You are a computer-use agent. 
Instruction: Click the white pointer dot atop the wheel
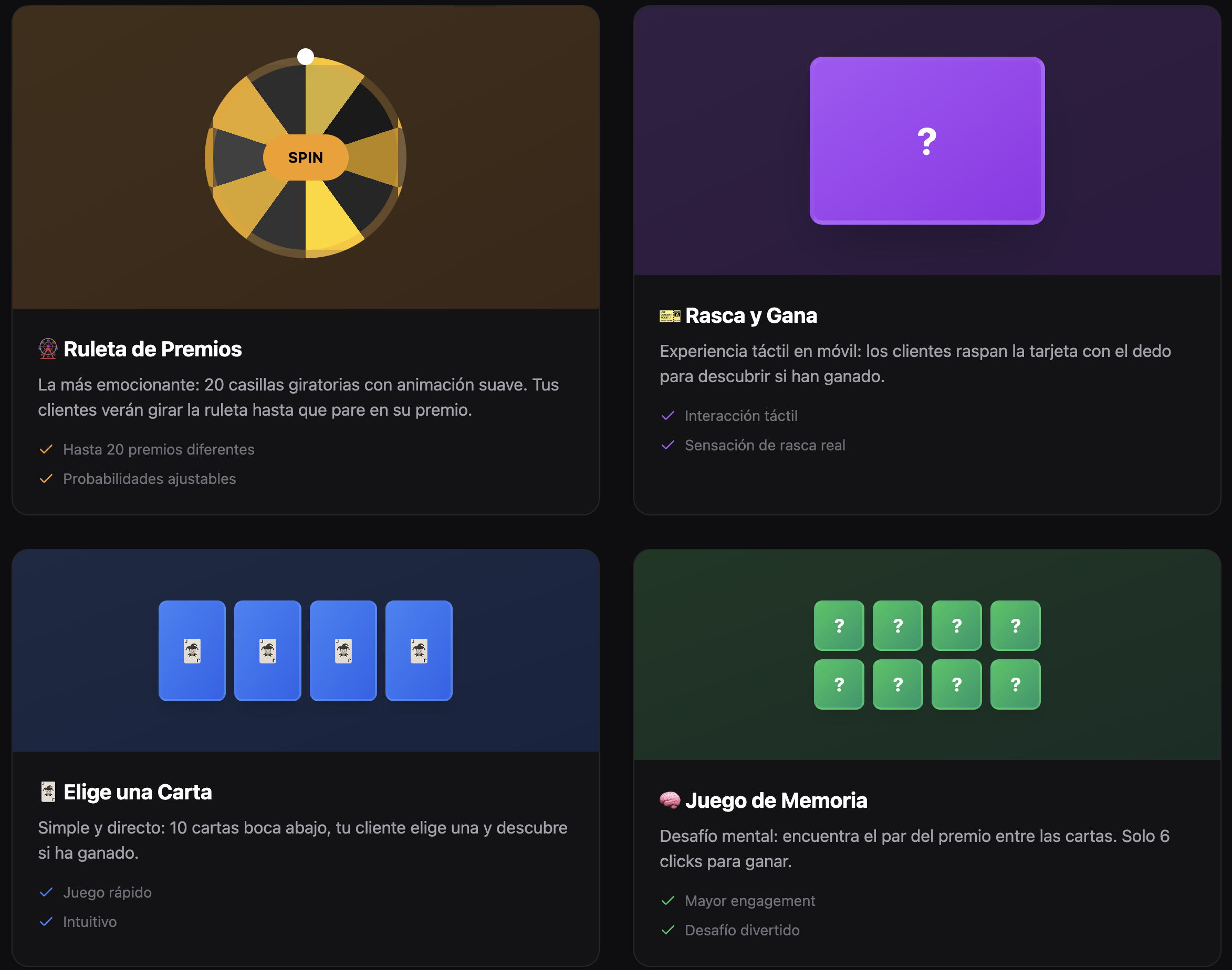tap(306, 57)
